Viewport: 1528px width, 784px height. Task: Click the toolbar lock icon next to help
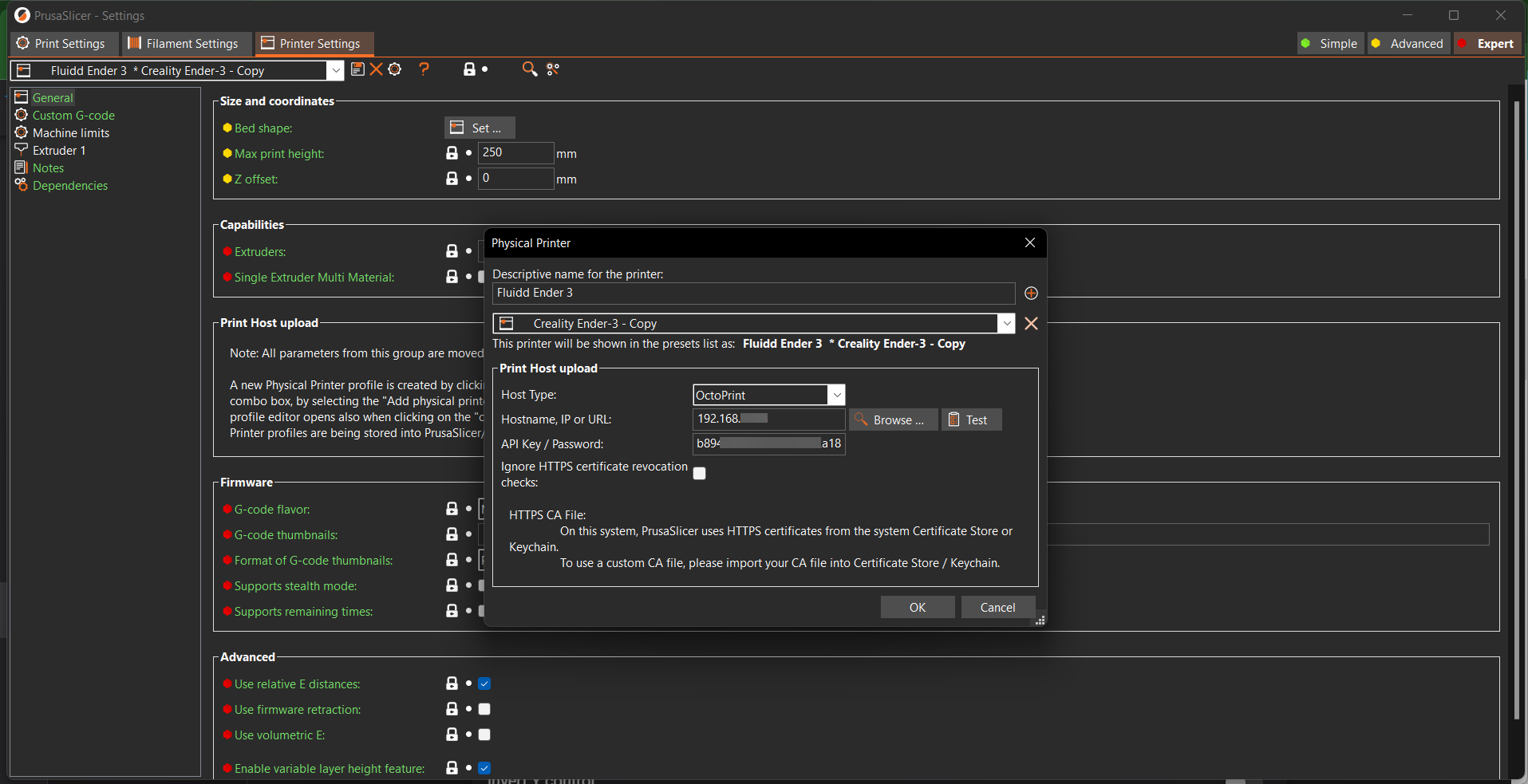(470, 69)
